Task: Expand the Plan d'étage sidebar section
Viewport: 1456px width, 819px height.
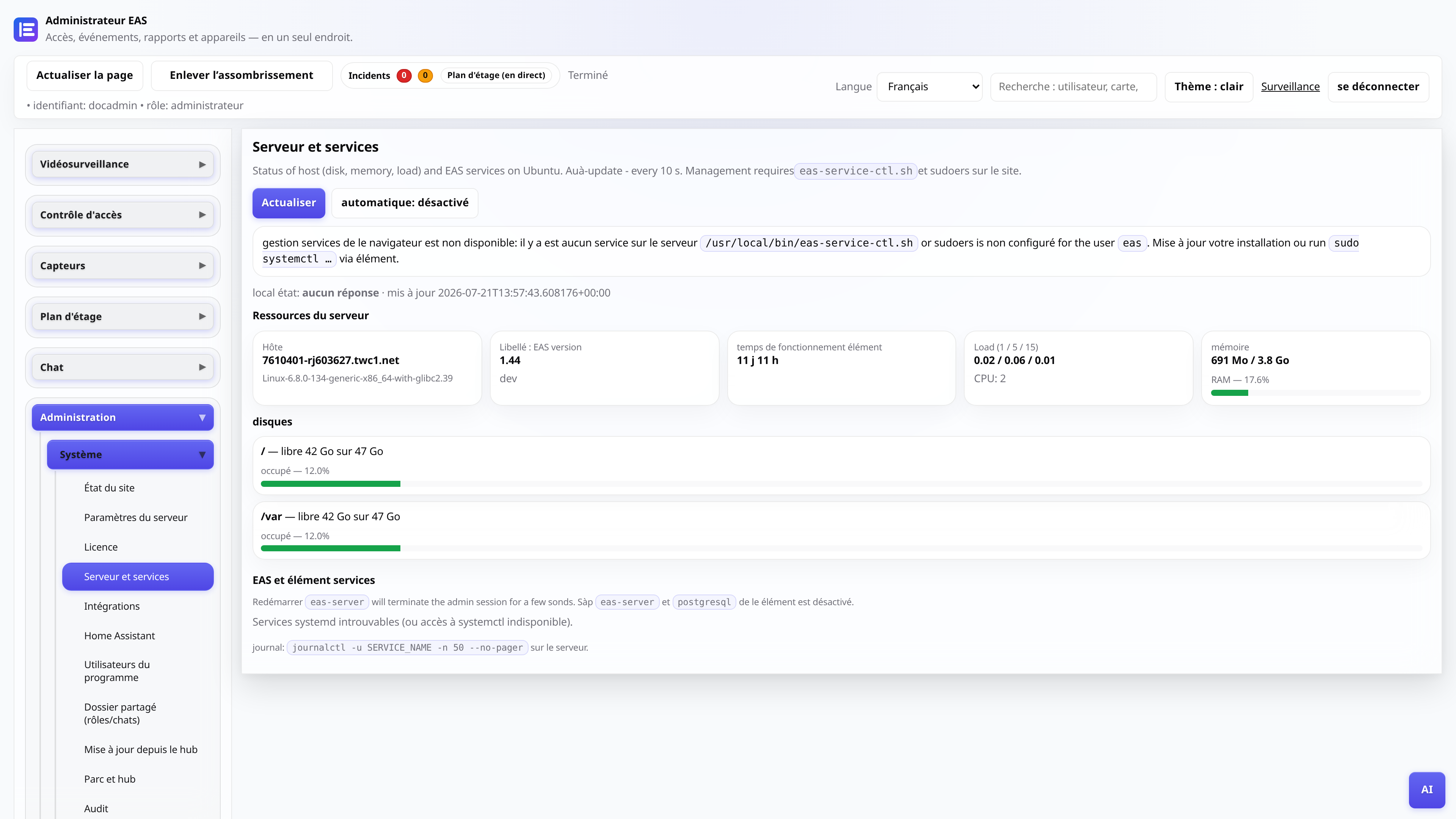Action: point(122,317)
